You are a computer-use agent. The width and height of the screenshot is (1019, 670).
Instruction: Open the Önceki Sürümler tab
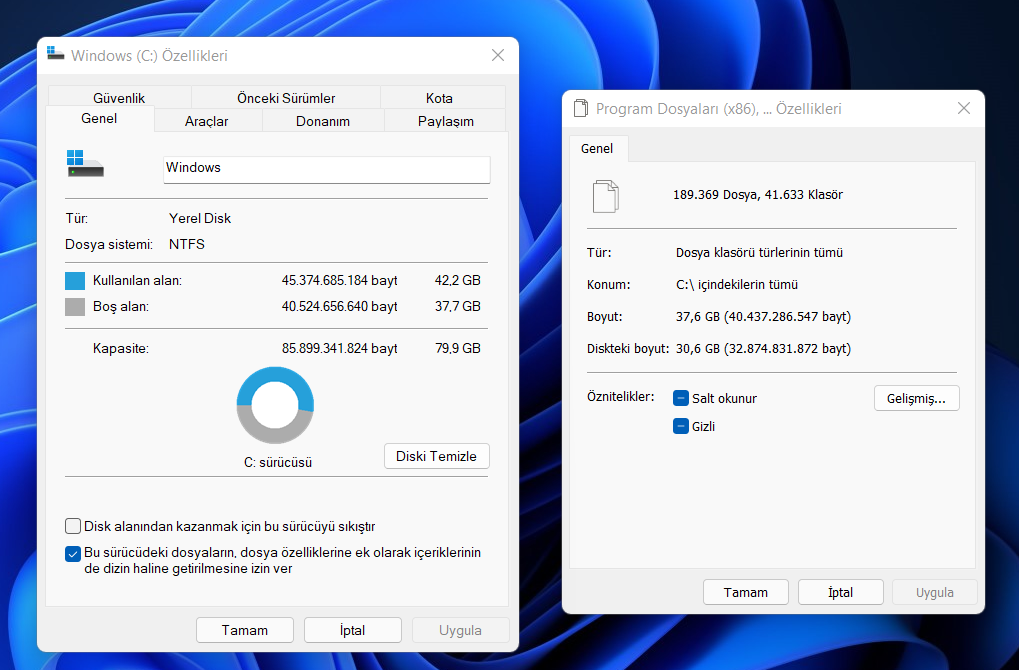[286, 97]
